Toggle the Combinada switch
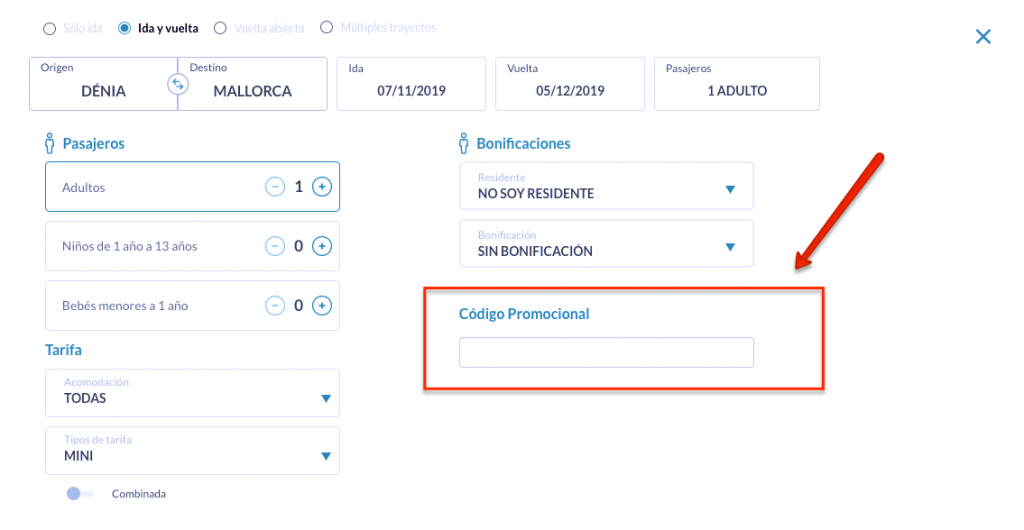 pos(80,494)
